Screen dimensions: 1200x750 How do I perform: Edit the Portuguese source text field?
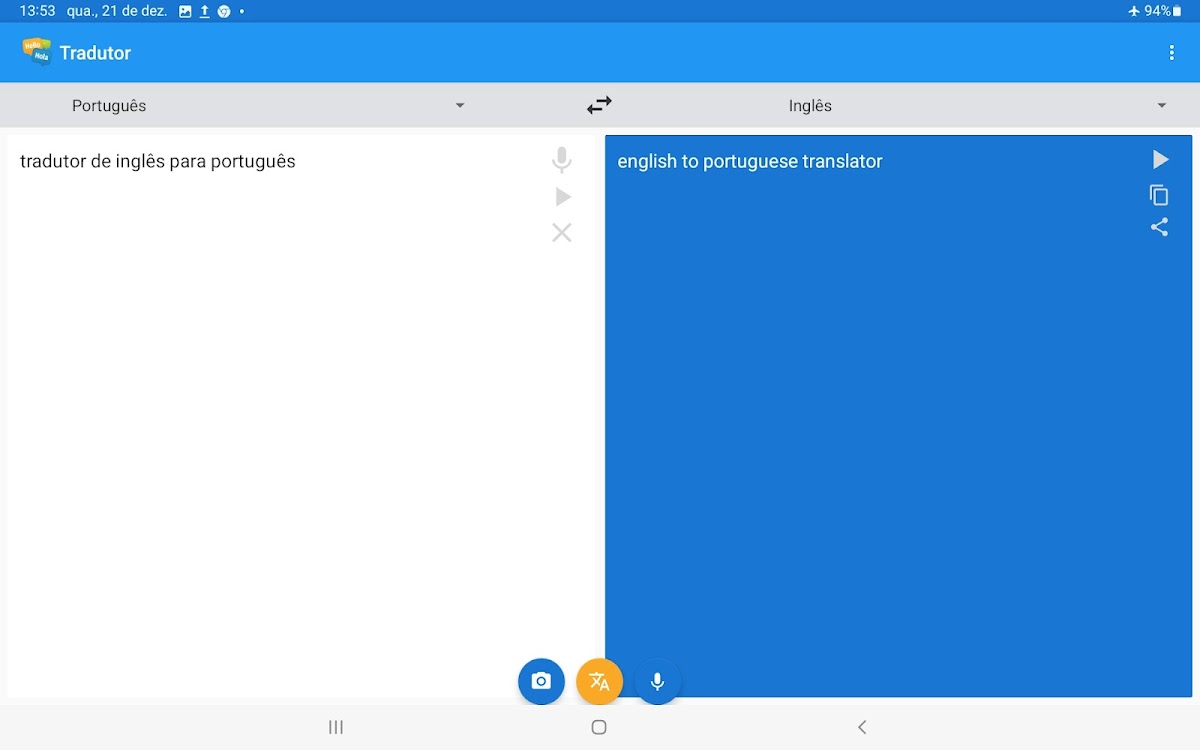[x=270, y=400]
